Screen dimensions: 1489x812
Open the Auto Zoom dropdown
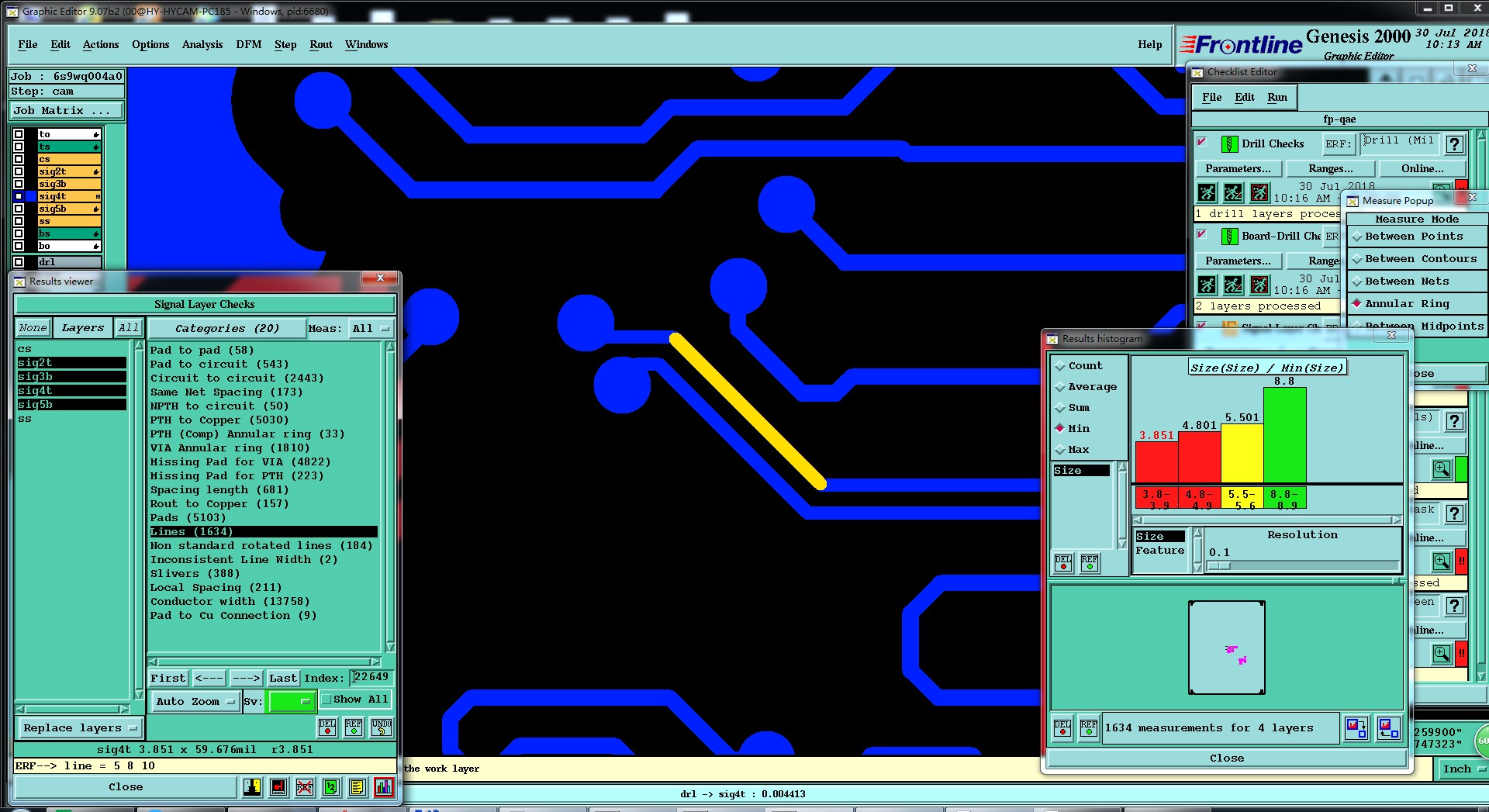(x=195, y=702)
